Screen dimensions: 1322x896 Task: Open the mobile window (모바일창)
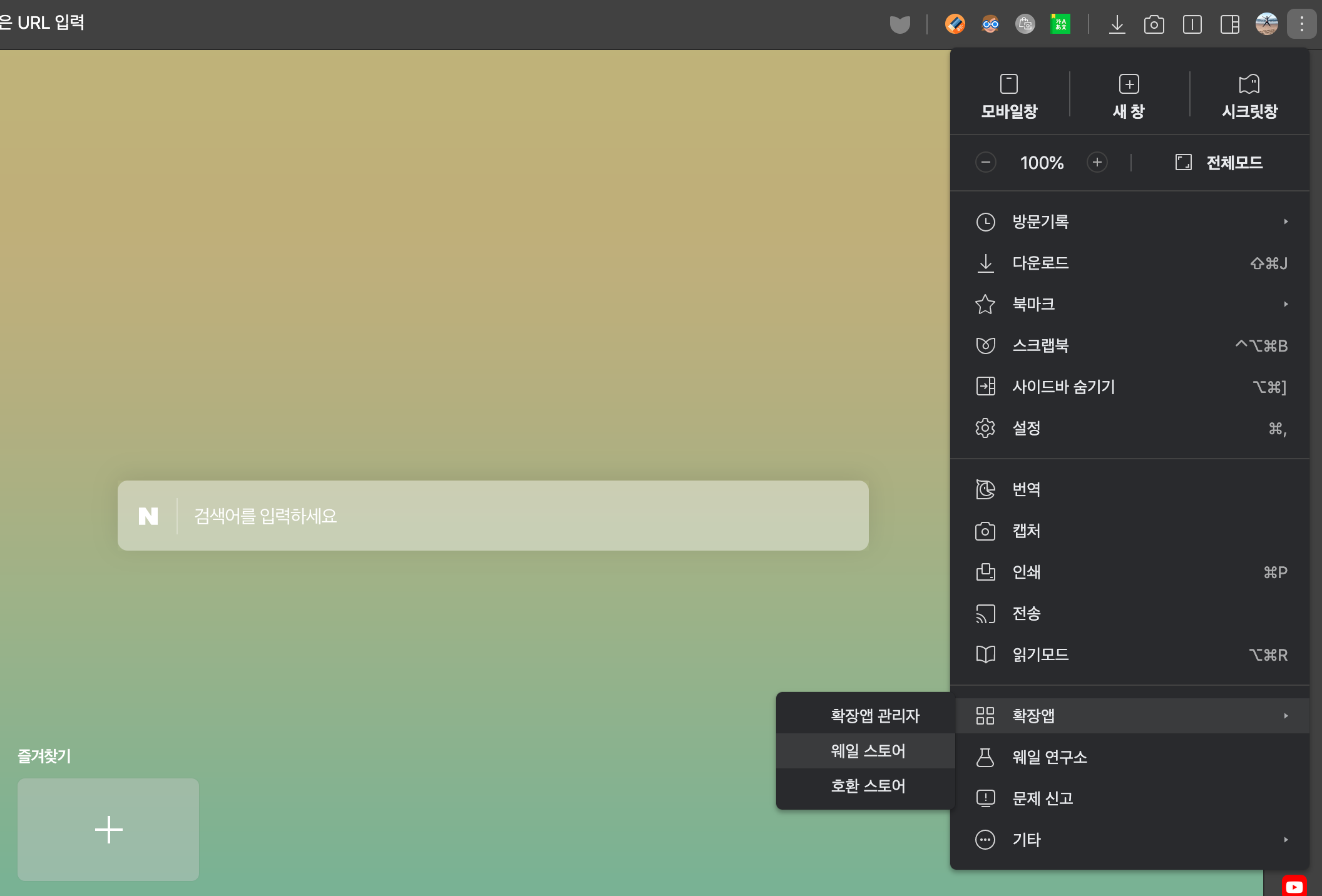(1009, 96)
